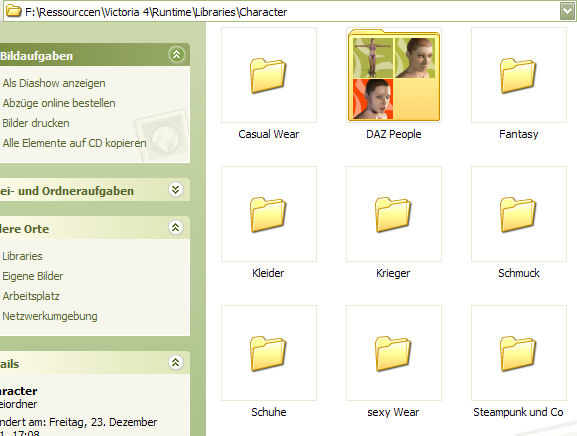The height and width of the screenshot is (436, 577).
Task: Click 'Als Diashow anzeigen' link
Action: [x=54, y=83]
